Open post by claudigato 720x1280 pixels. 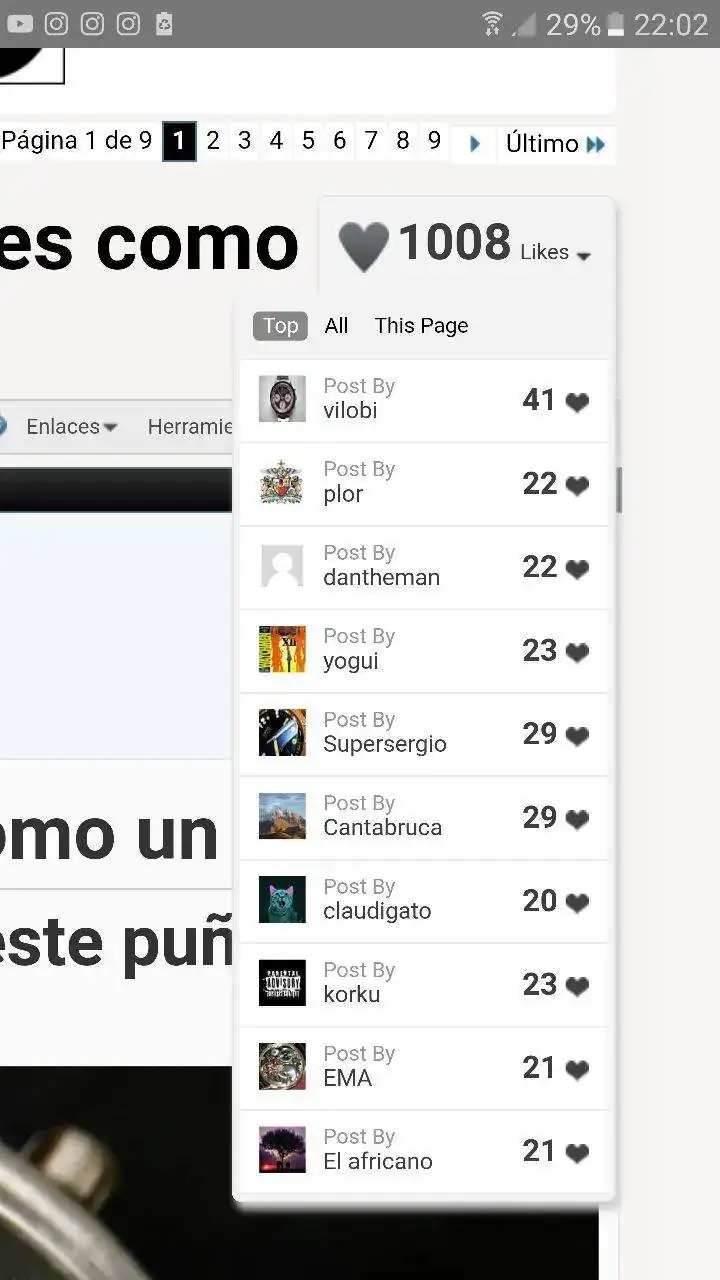point(424,901)
